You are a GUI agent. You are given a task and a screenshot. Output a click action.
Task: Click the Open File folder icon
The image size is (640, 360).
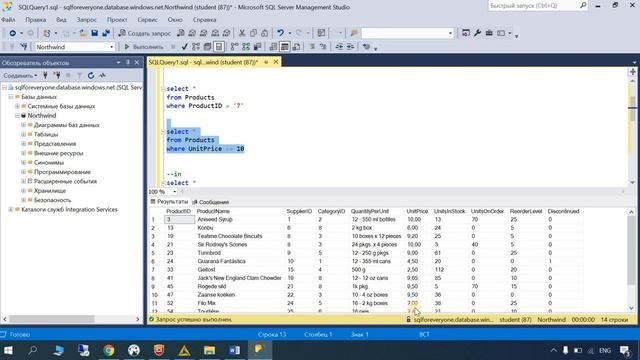(83, 33)
